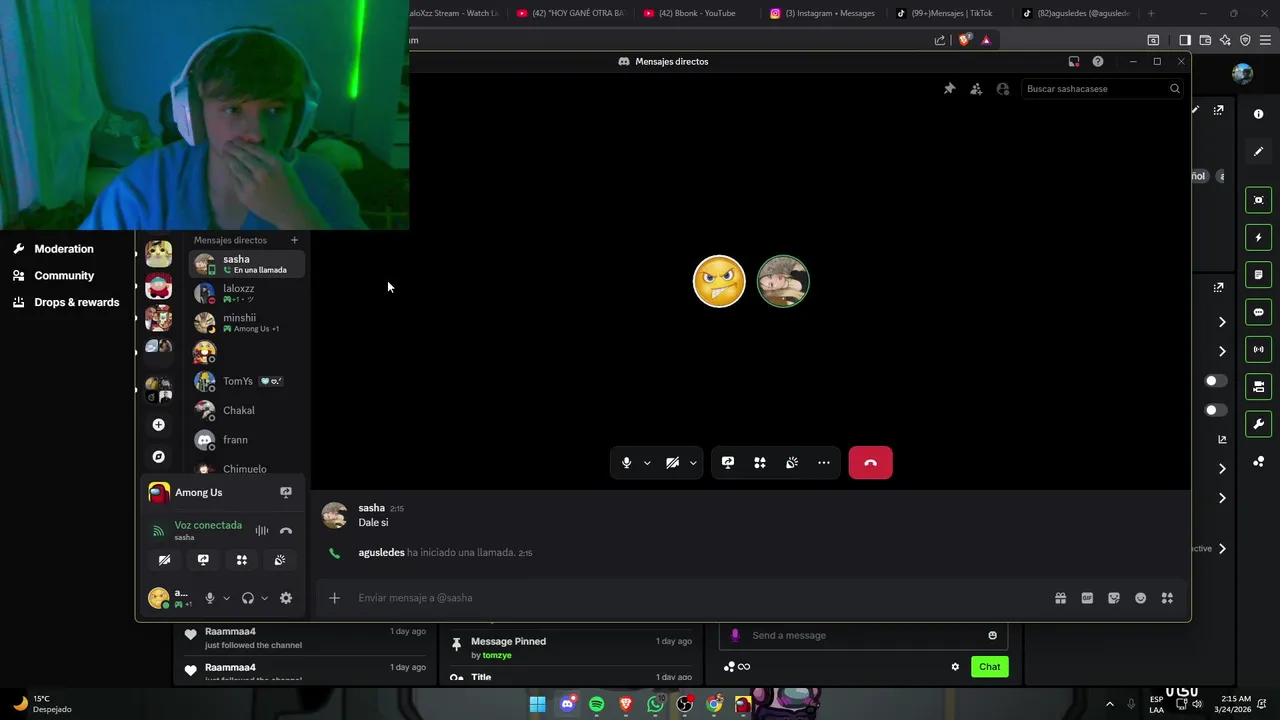Hang up the call with red button
Screen dimensions: 1280x720
tap(870, 463)
